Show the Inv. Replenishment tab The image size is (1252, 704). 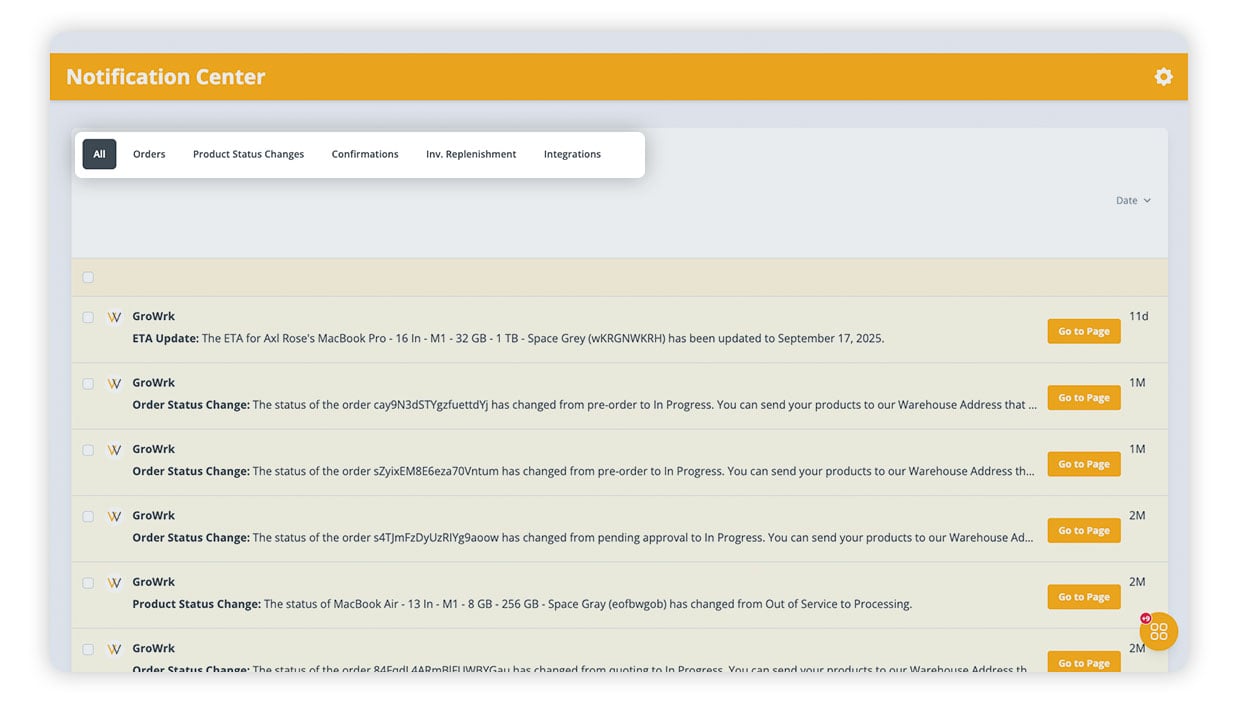click(471, 154)
